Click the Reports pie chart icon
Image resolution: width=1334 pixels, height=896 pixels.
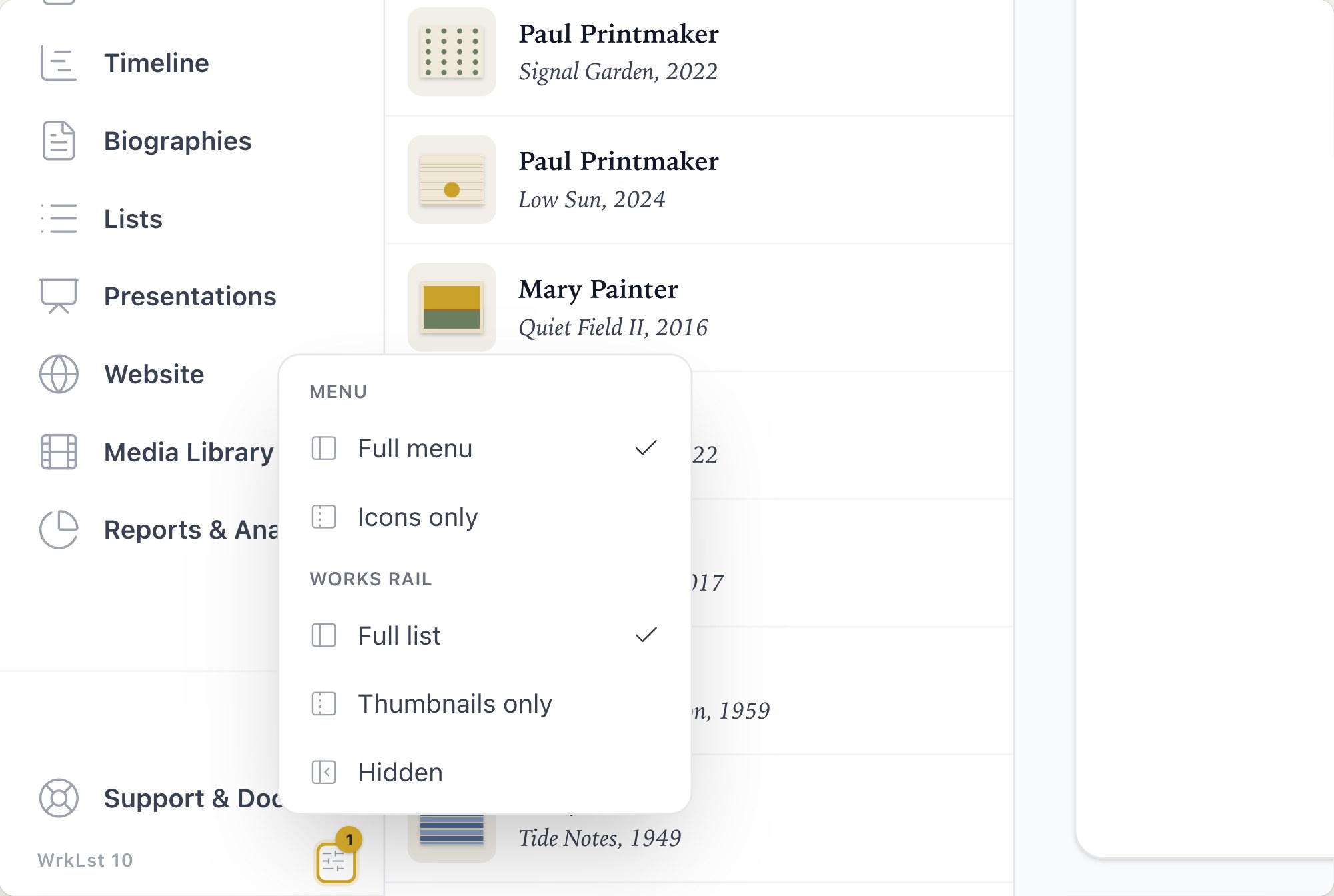click(59, 529)
